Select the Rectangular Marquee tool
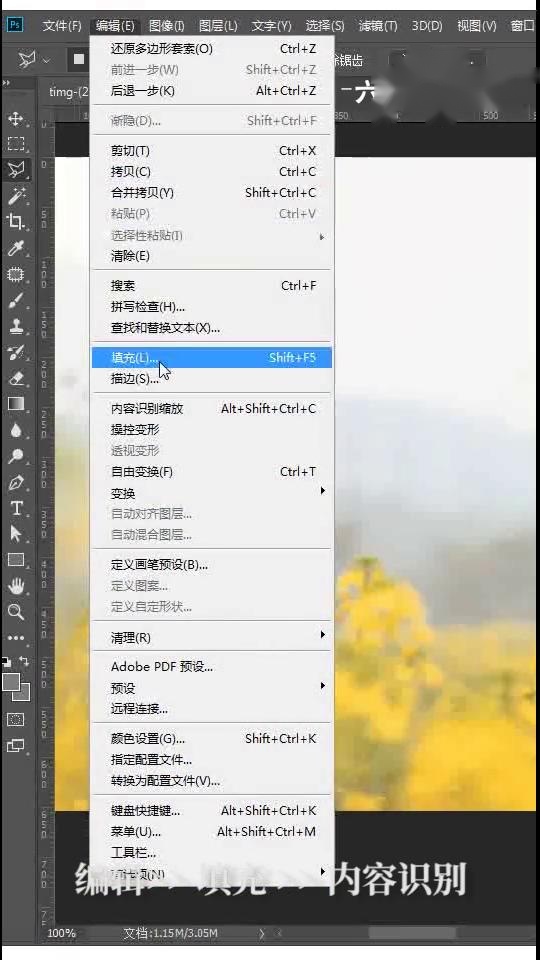Image resolution: width=540 pixels, height=960 pixels. tap(16, 143)
